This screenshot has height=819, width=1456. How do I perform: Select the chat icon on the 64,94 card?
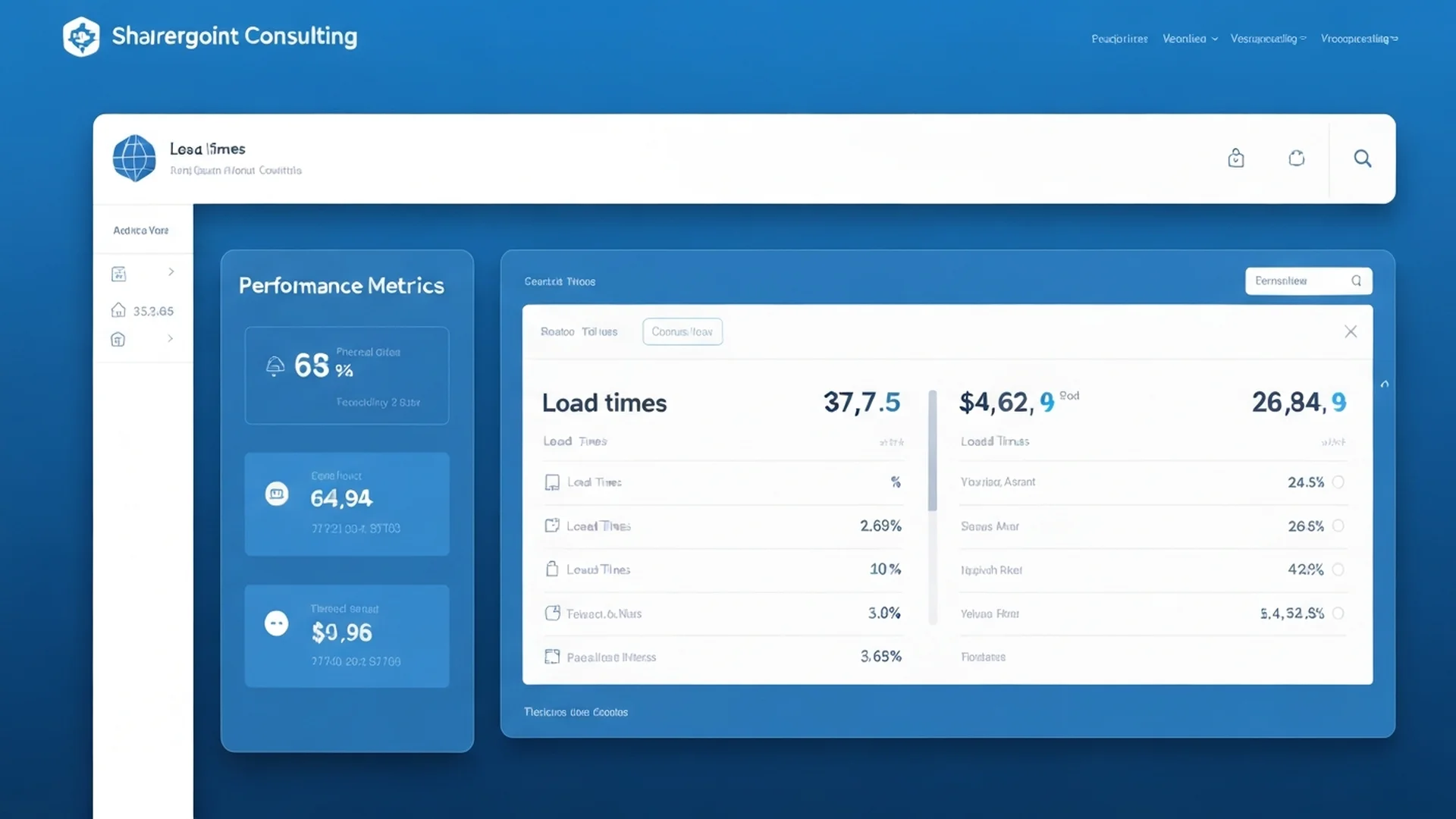tap(278, 494)
